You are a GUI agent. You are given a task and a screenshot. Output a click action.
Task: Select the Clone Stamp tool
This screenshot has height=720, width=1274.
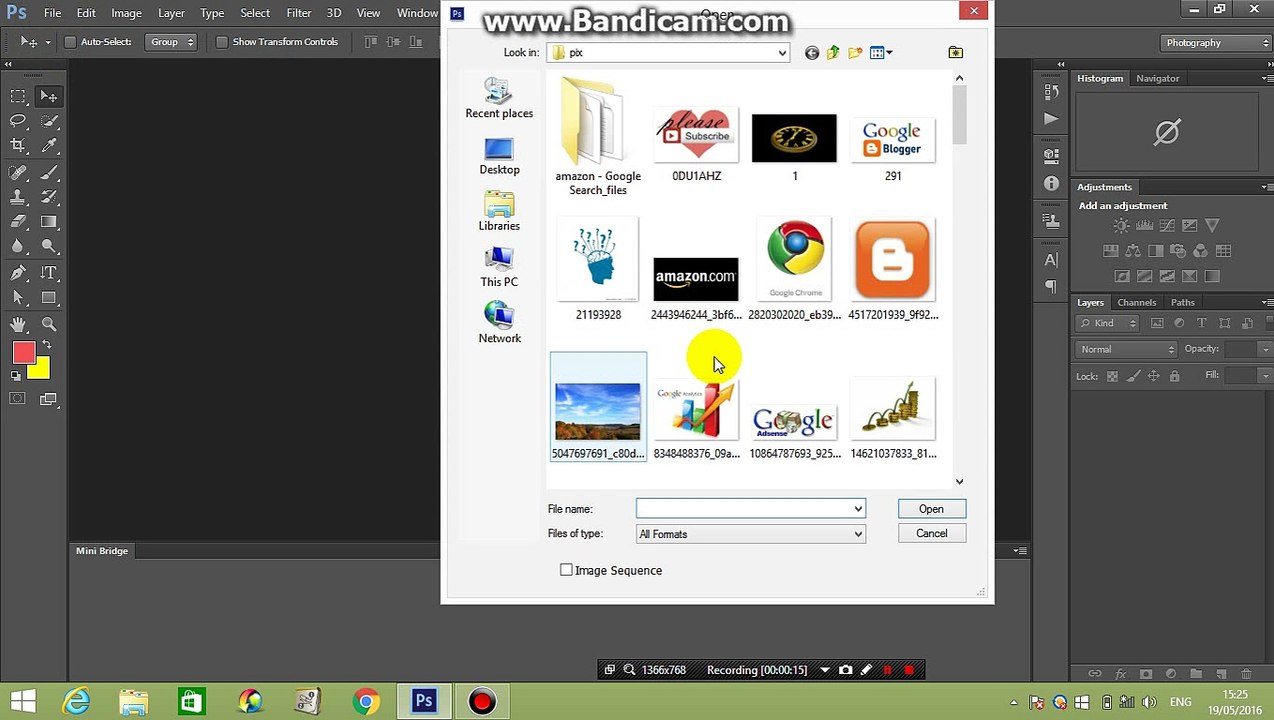(x=18, y=197)
